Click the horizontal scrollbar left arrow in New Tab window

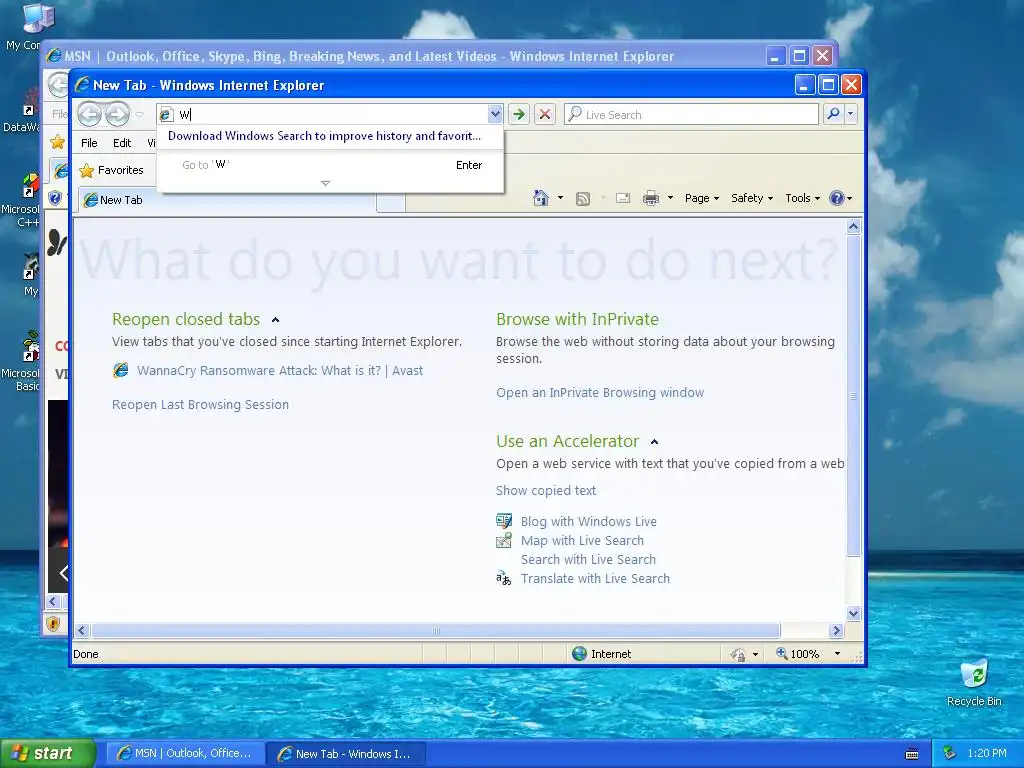point(82,630)
